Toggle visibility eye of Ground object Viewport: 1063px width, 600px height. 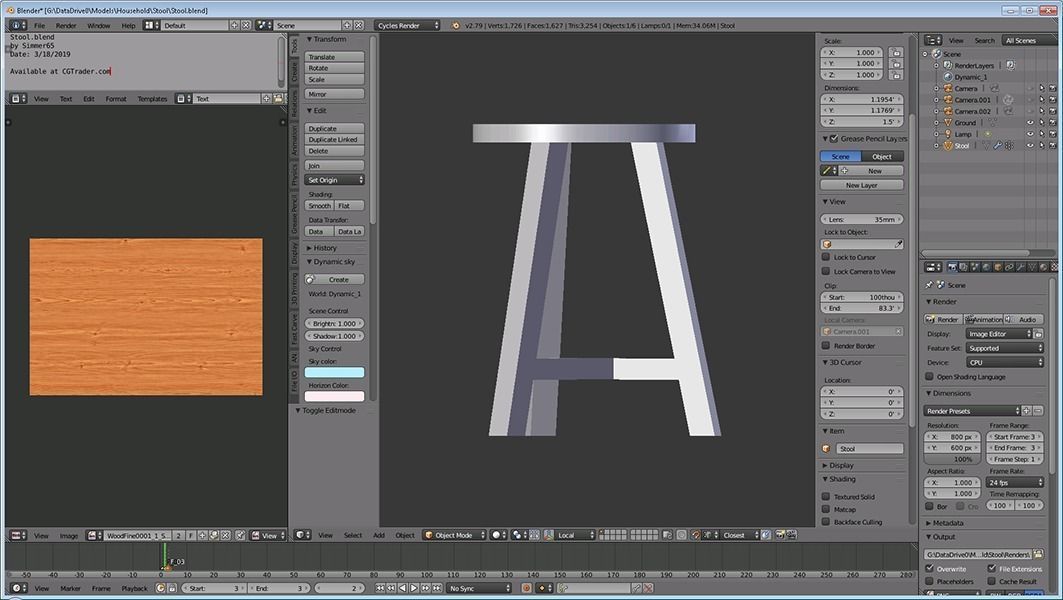(x=1030, y=123)
